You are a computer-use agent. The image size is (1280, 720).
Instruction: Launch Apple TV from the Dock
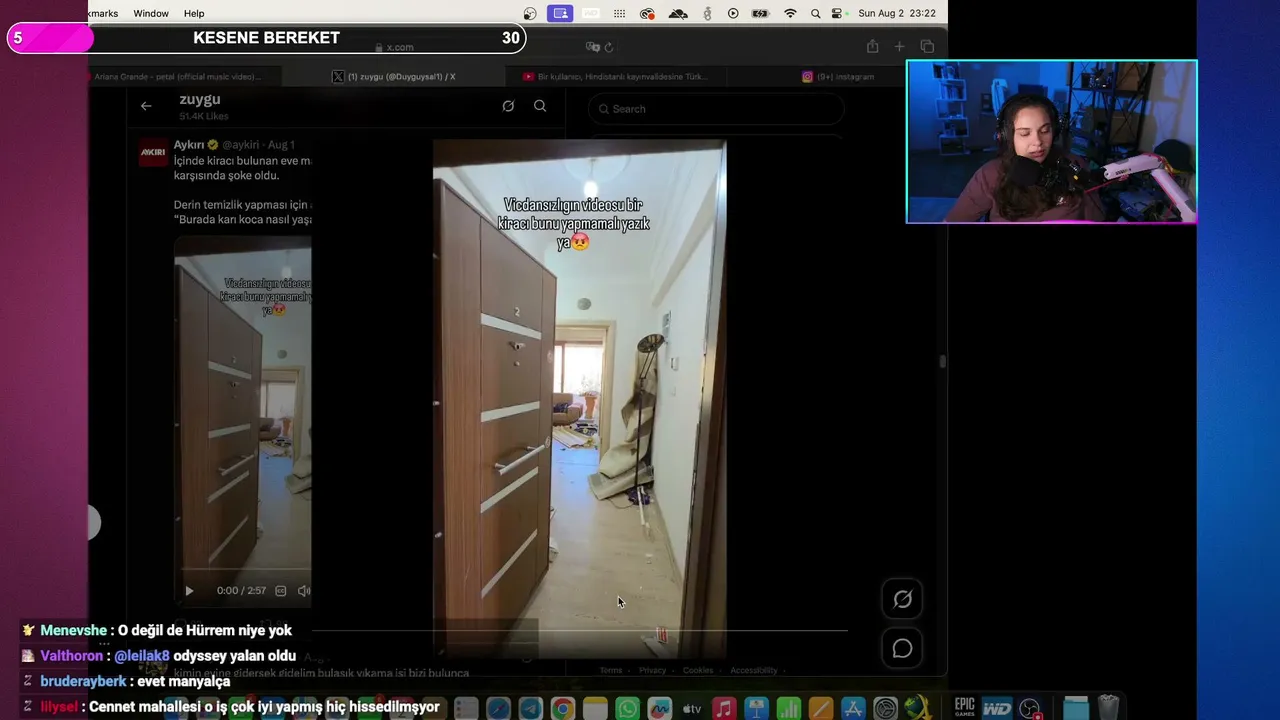pos(692,709)
